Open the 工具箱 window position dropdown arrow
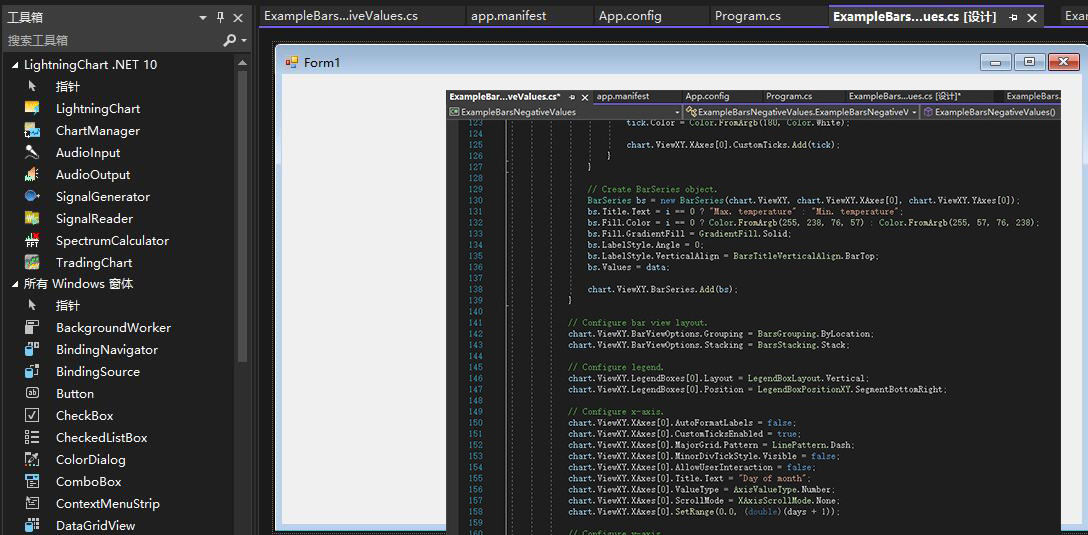The image size is (1088, 535). [x=203, y=18]
